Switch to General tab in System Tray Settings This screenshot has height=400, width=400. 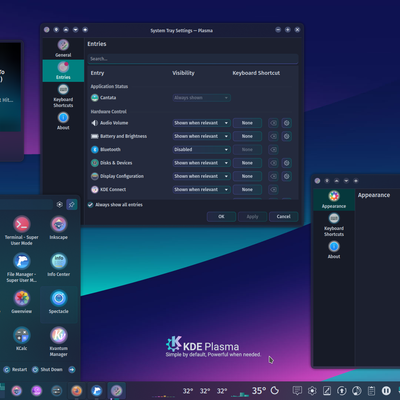[63, 48]
